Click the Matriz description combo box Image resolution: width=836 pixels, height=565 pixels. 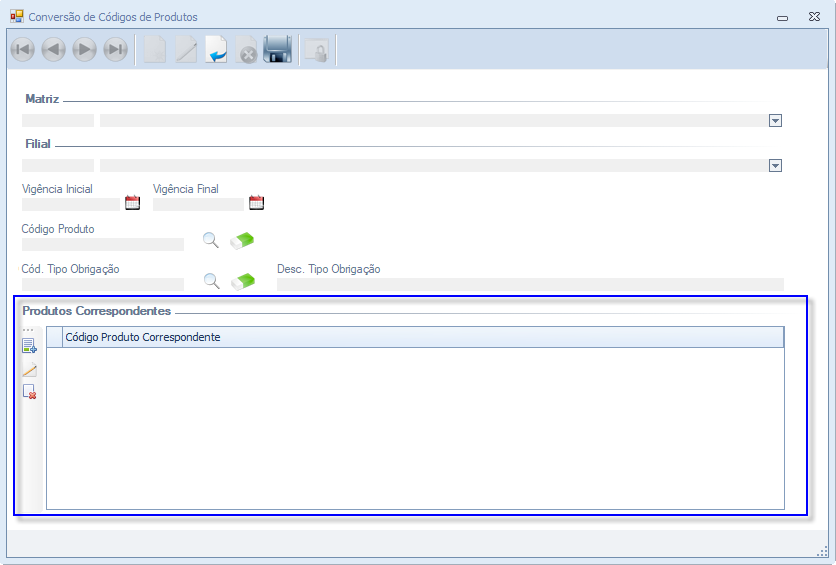tap(441, 120)
